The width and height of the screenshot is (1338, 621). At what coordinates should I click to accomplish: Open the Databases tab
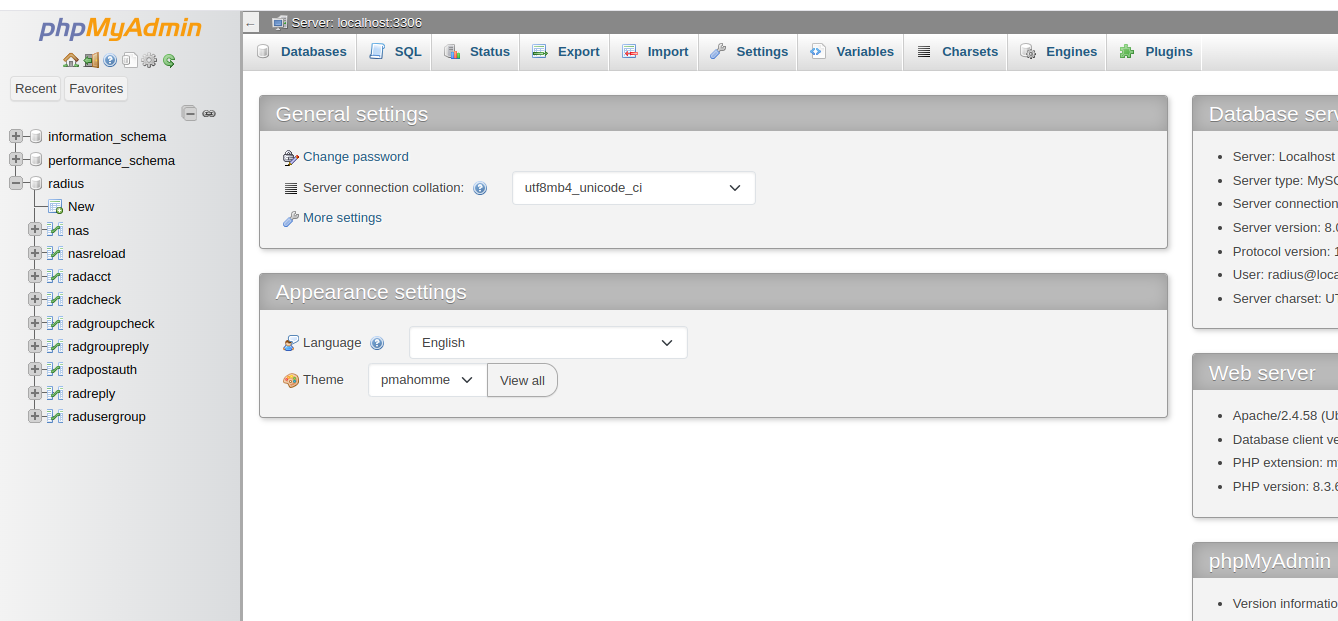point(300,52)
